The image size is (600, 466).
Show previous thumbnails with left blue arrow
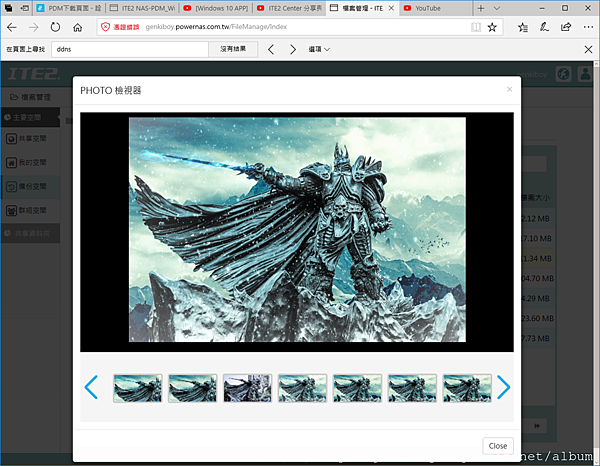click(91, 387)
